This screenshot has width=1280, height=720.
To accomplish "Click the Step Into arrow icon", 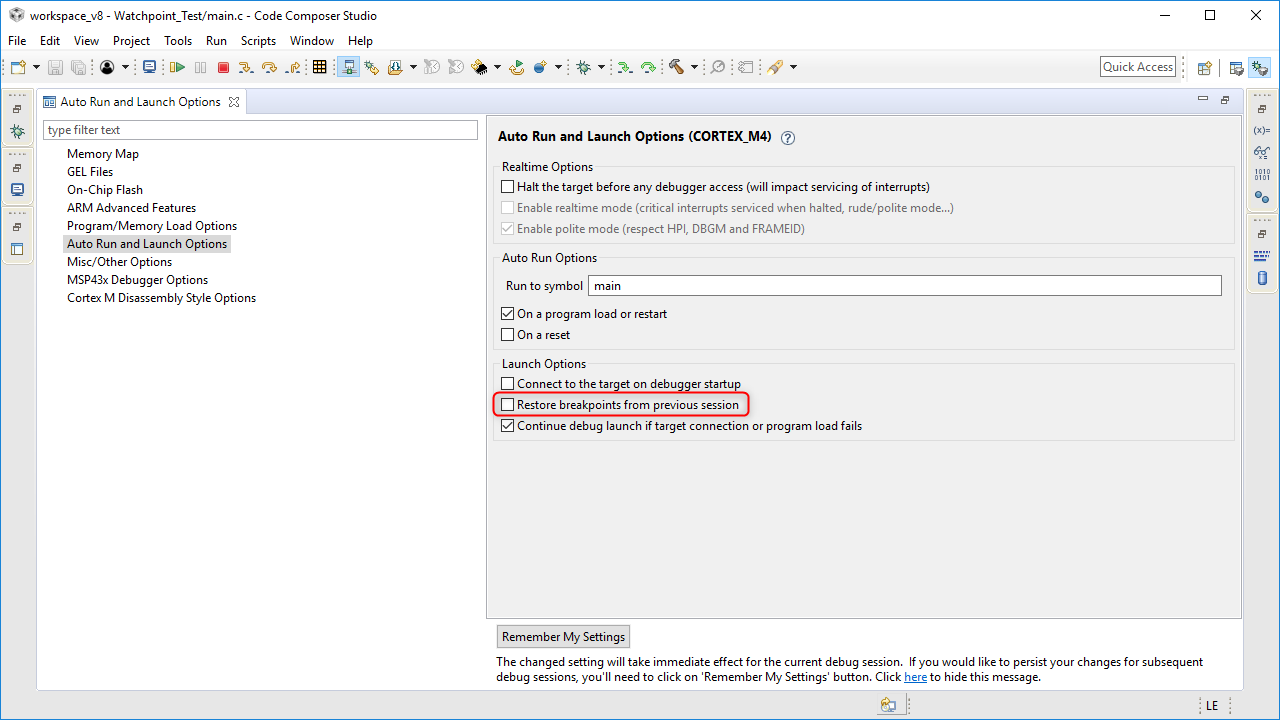I will click(x=246, y=67).
